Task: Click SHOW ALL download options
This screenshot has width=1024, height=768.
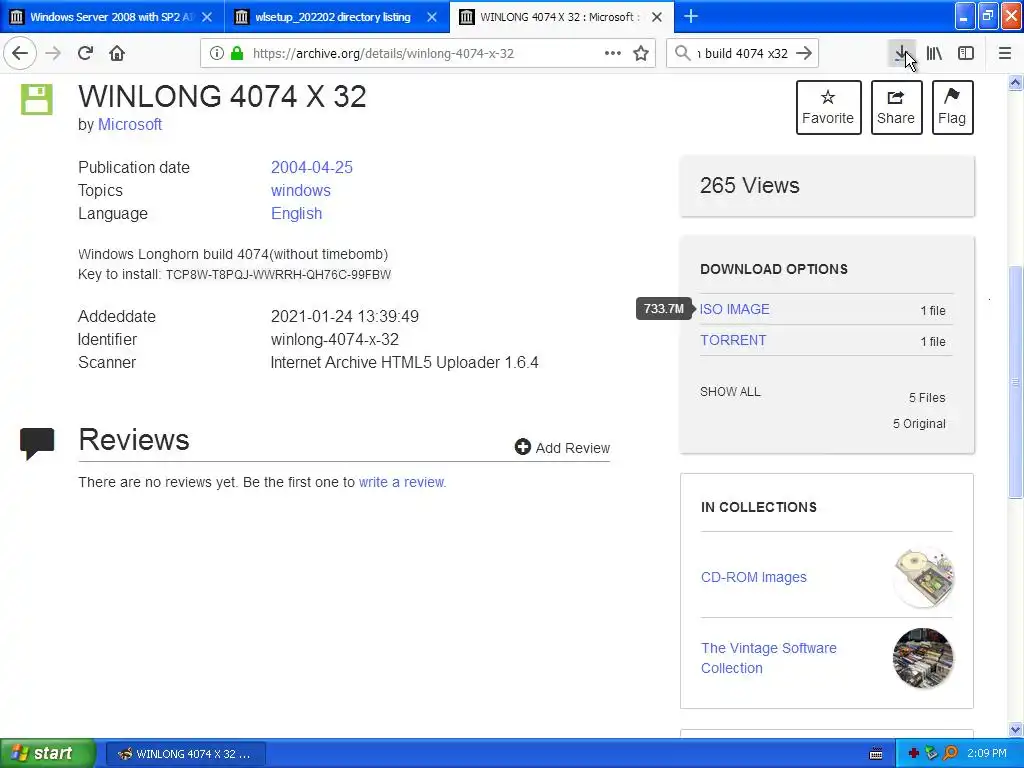Action: [730, 392]
